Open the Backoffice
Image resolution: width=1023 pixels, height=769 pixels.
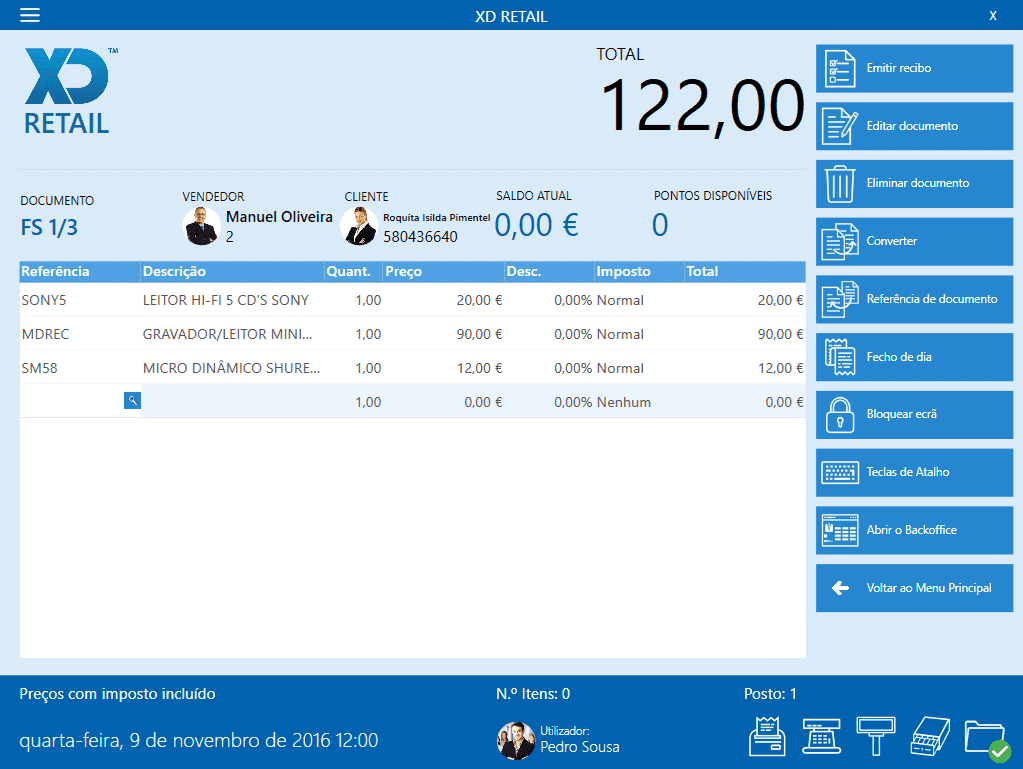(914, 530)
